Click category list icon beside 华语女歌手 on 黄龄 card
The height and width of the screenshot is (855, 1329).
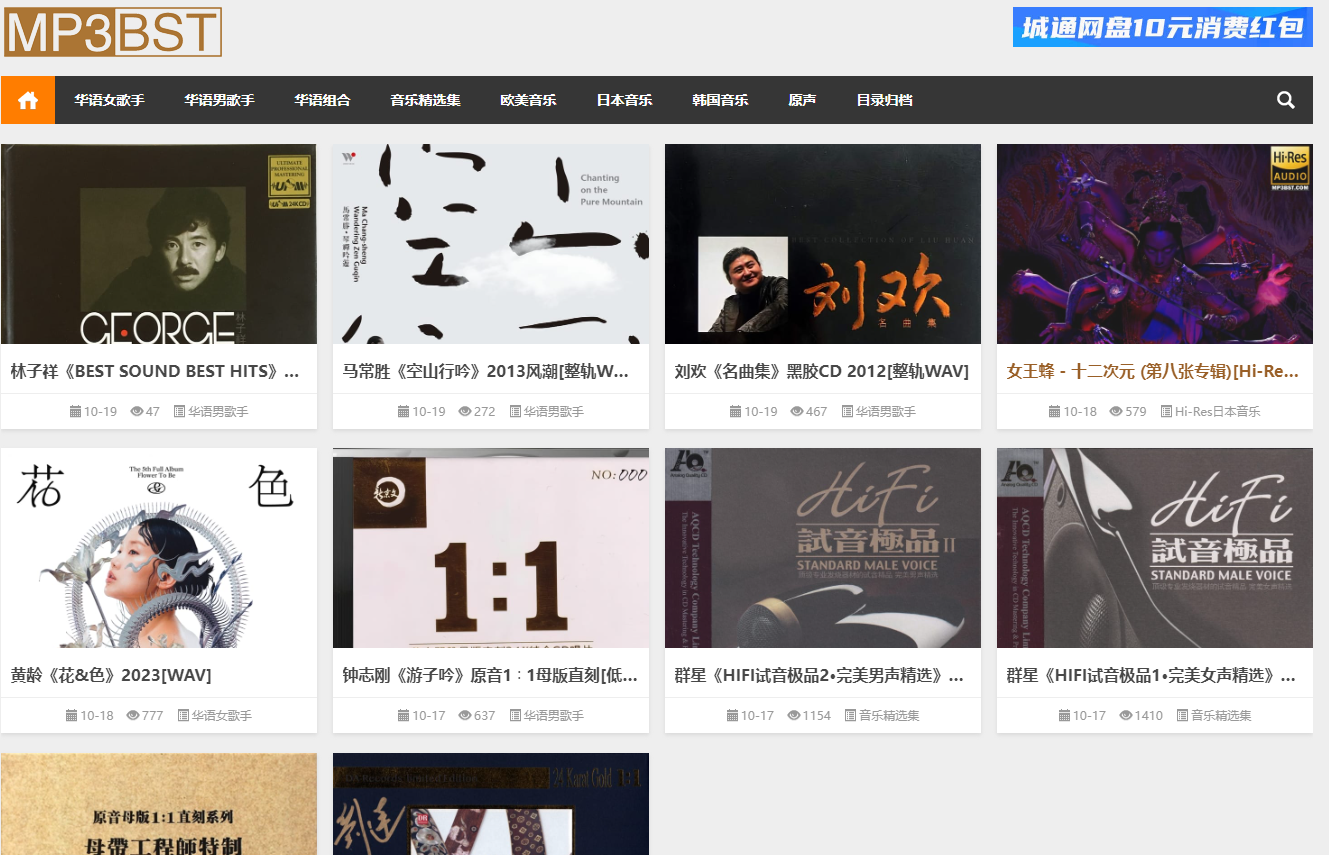183,715
